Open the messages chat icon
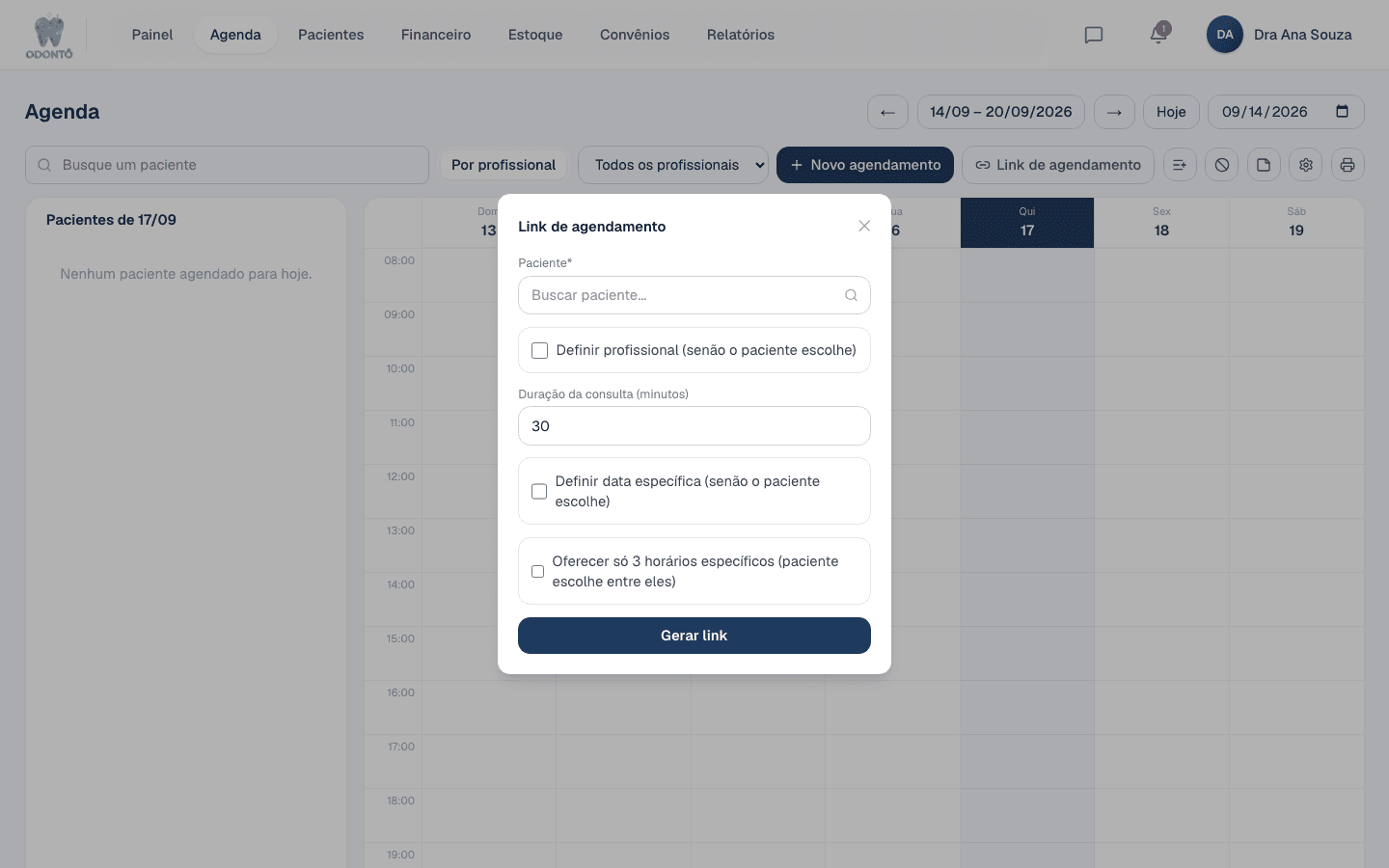The image size is (1389, 868). (1093, 35)
